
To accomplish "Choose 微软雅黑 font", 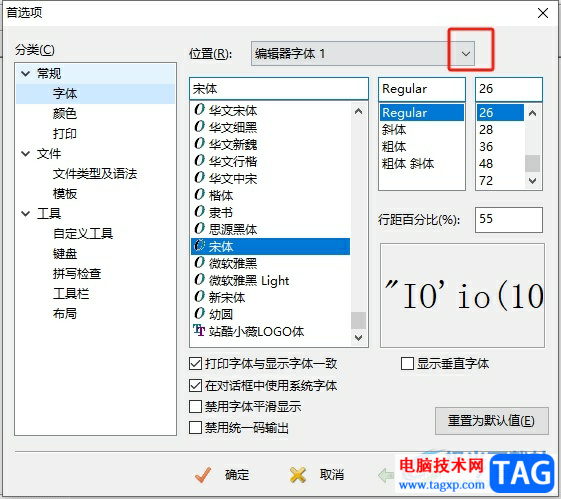I will tap(233, 263).
